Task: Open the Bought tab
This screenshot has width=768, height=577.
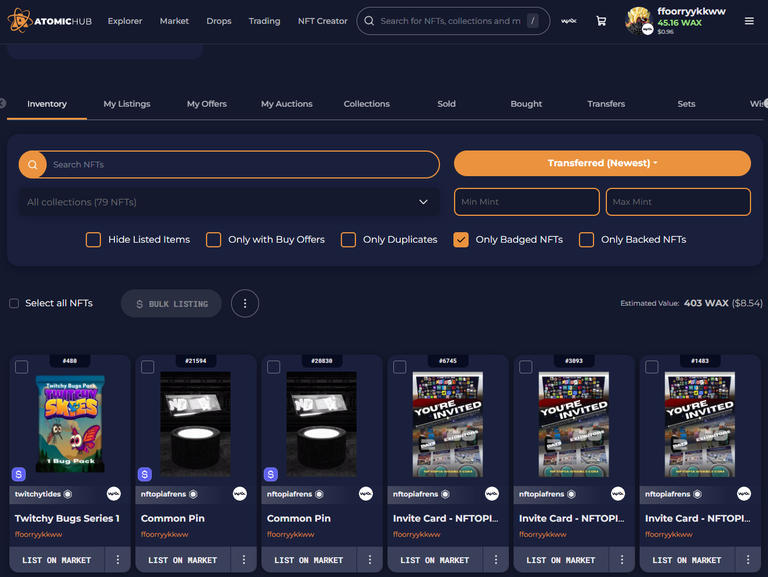Action: tap(526, 104)
